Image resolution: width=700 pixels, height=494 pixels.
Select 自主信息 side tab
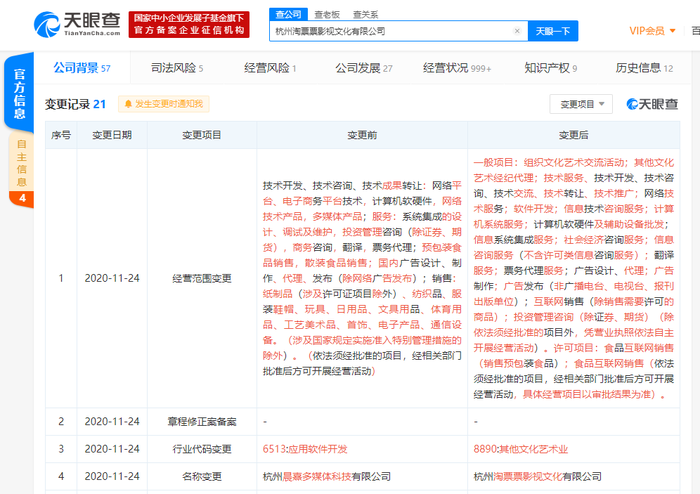21,162
